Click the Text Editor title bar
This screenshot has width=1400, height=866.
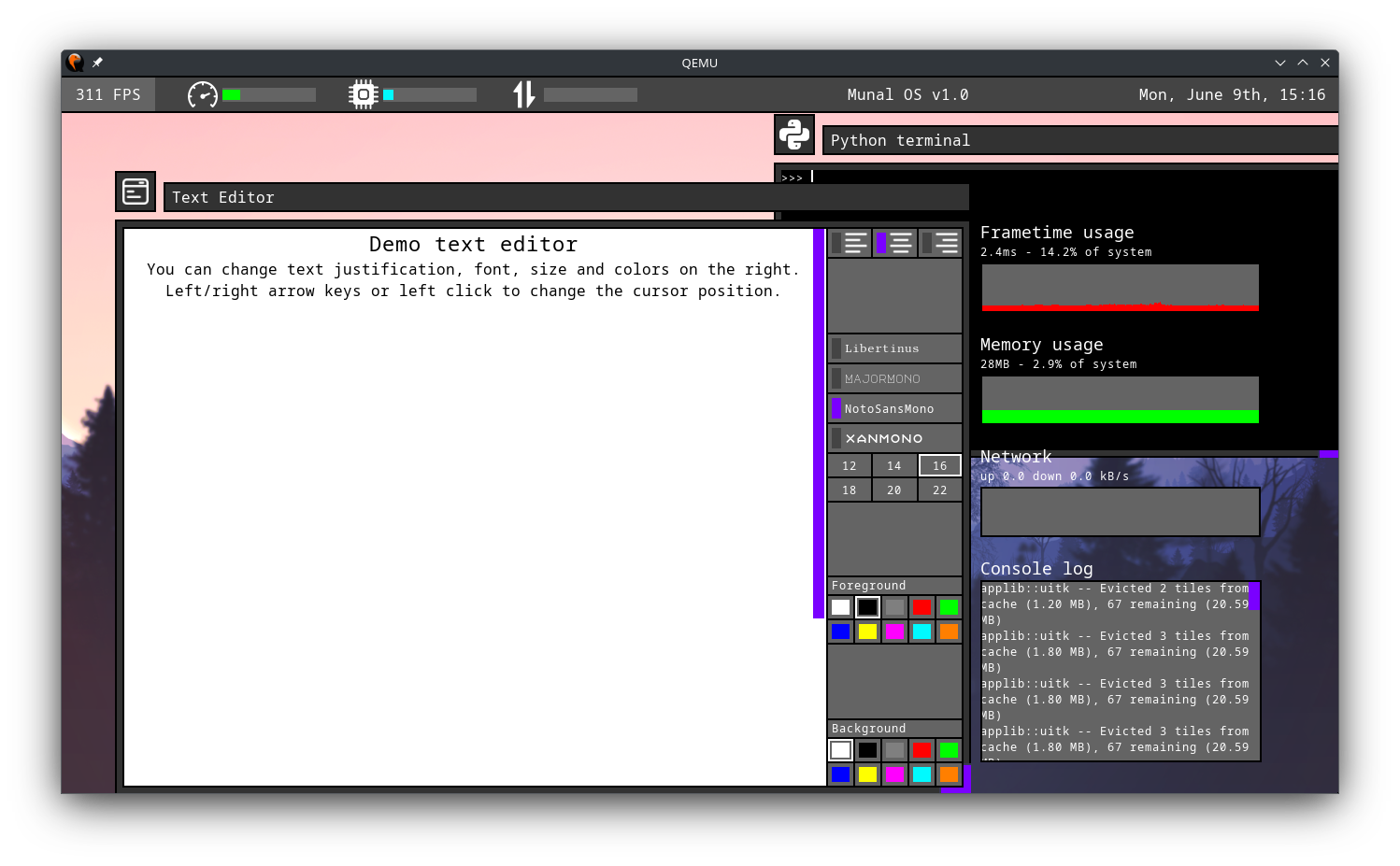566,197
